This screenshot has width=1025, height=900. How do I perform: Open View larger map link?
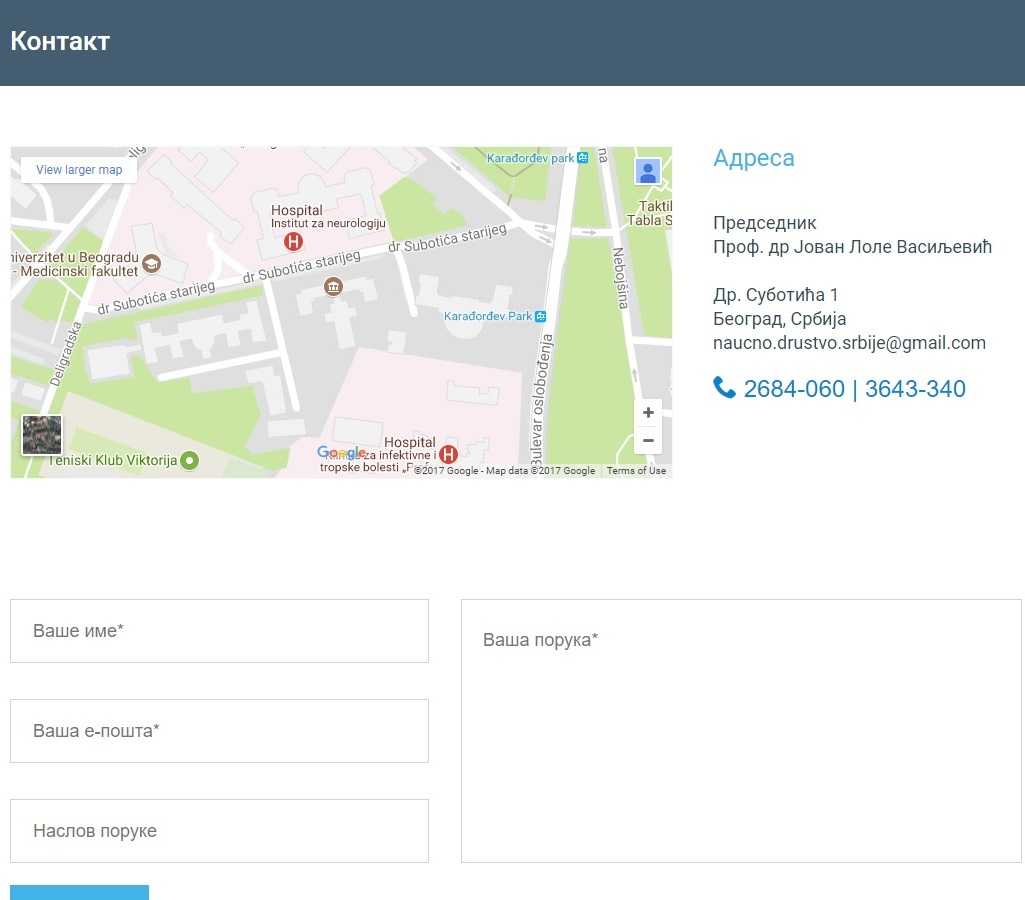(79, 170)
